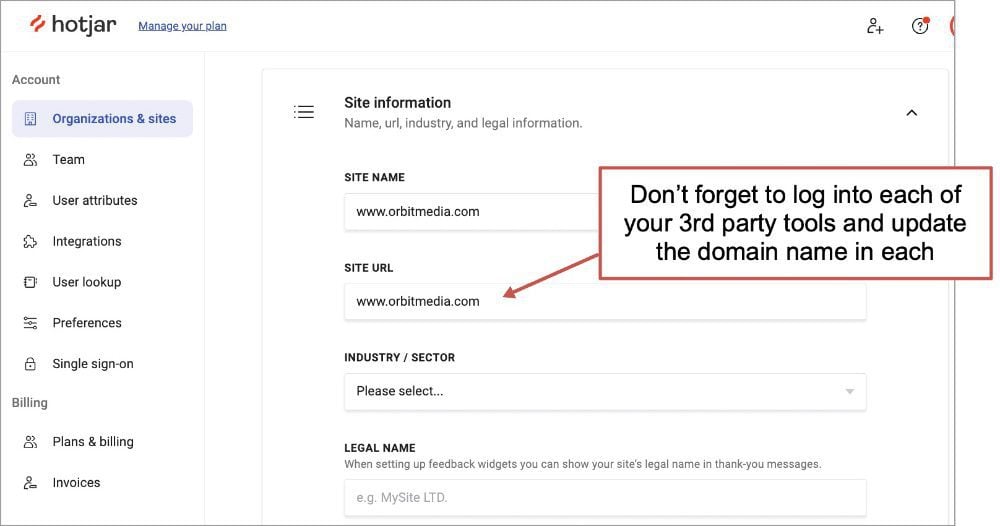The width and height of the screenshot is (1000, 526).
Task: Click the Single sign-on lock icon
Action: [30, 363]
